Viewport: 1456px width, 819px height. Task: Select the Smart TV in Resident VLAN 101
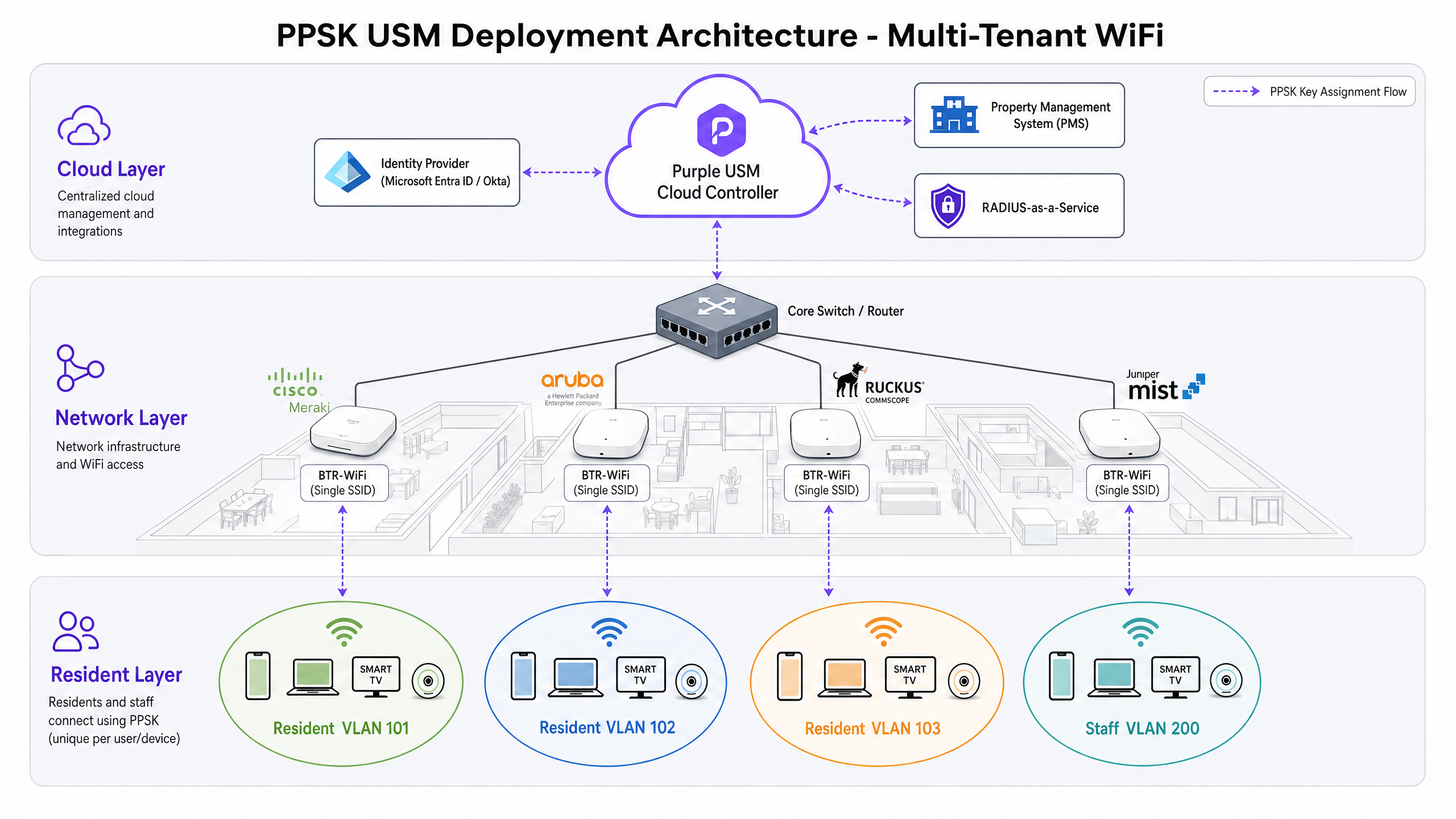pos(376,677)
